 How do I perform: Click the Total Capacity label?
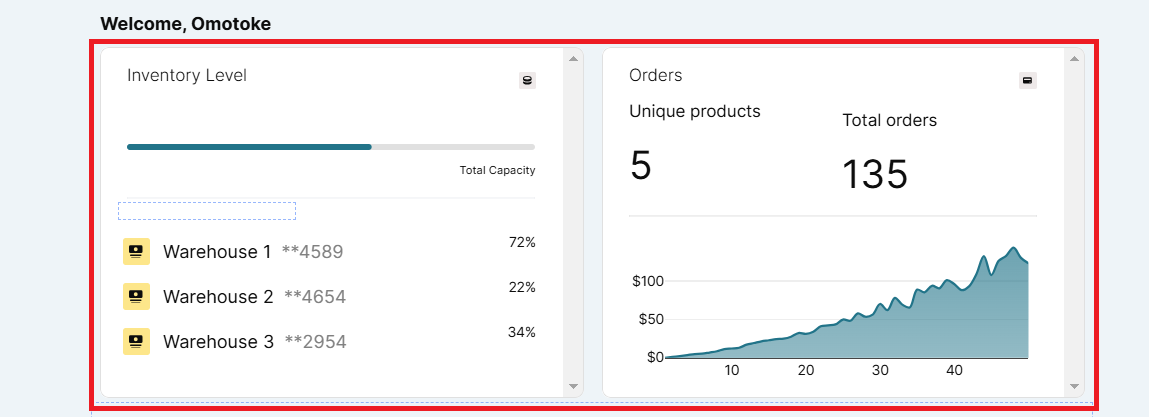tap(498, 170)
